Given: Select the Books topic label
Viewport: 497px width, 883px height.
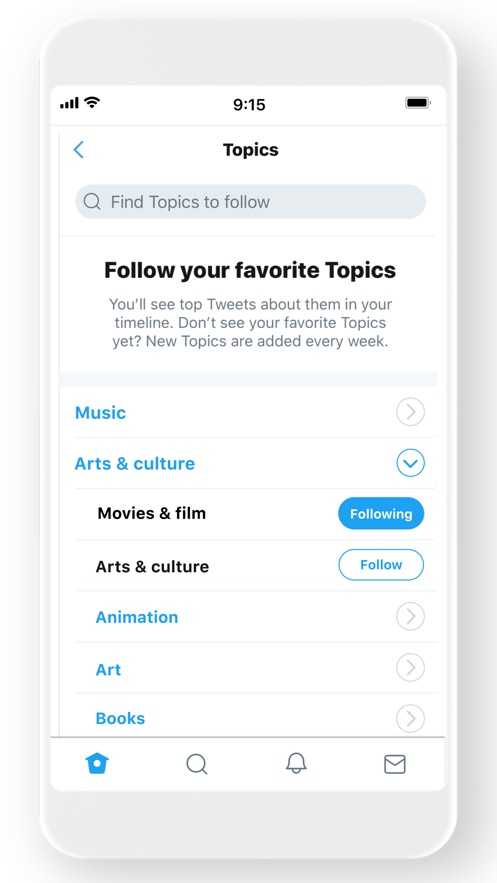Looking at the screenshot, I should [120, 719].
